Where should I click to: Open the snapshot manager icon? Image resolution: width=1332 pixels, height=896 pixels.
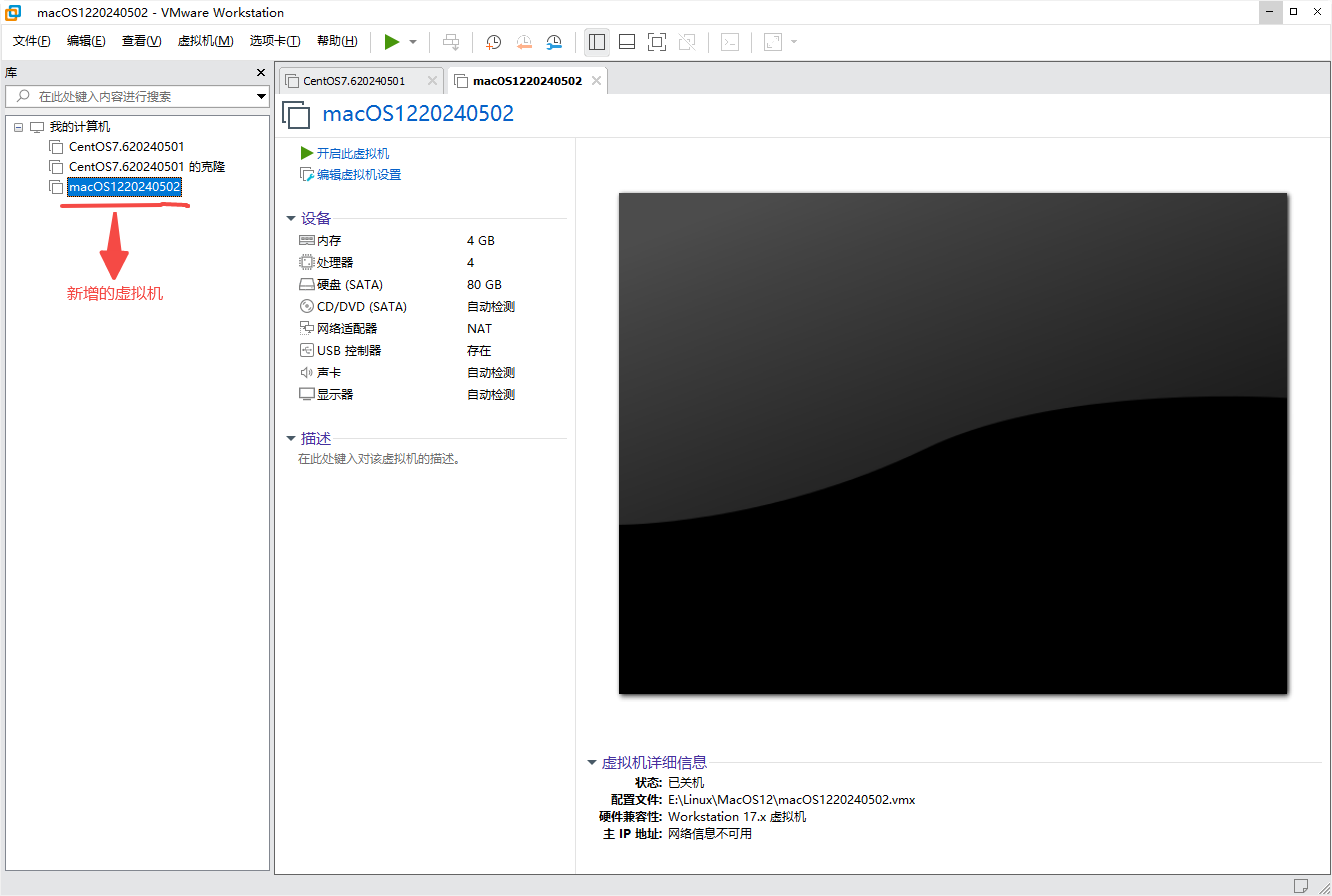click(554, 42)
